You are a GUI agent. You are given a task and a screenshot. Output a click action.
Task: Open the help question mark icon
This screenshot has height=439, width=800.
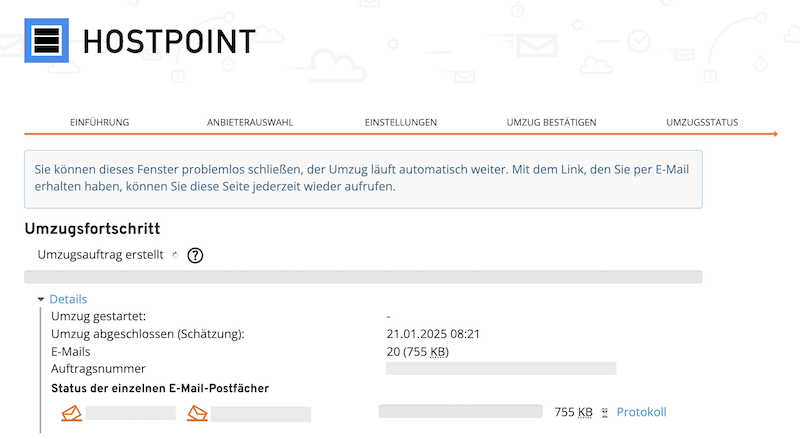(x=195, y=255)
